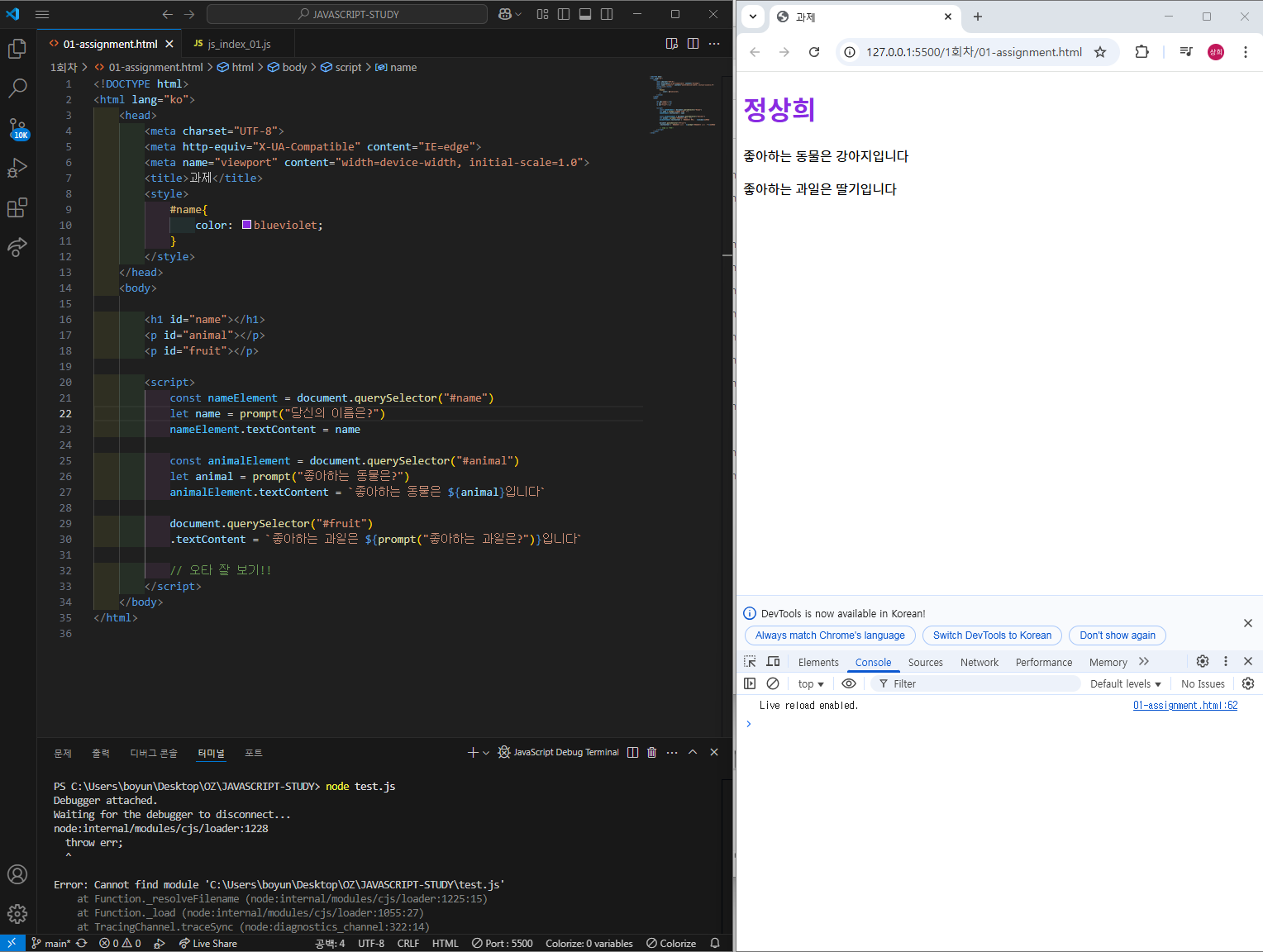Open Chrome tab search dropdown arrow
Image resolution: width=1263 pixels, height=952 pixels.
click(752, 17)
